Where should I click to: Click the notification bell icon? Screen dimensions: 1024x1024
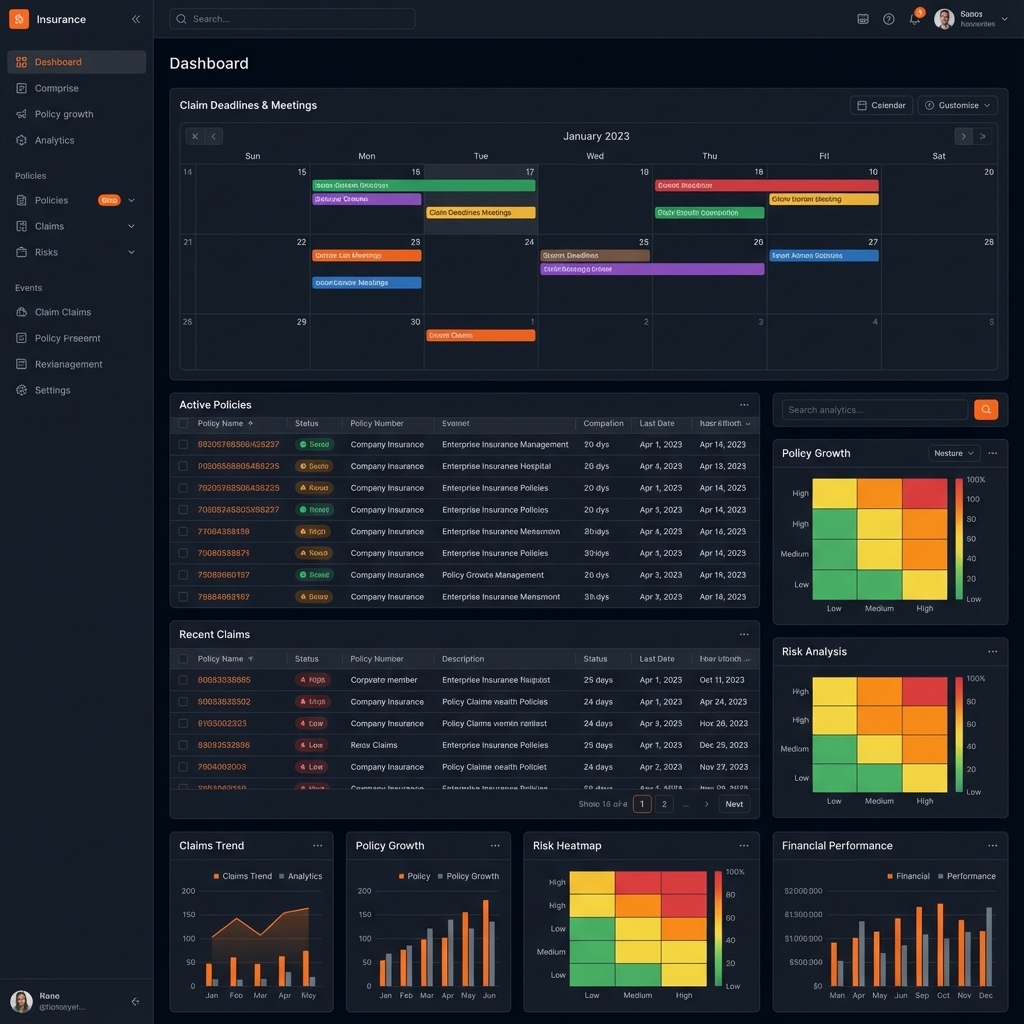(x=914, y=19)
